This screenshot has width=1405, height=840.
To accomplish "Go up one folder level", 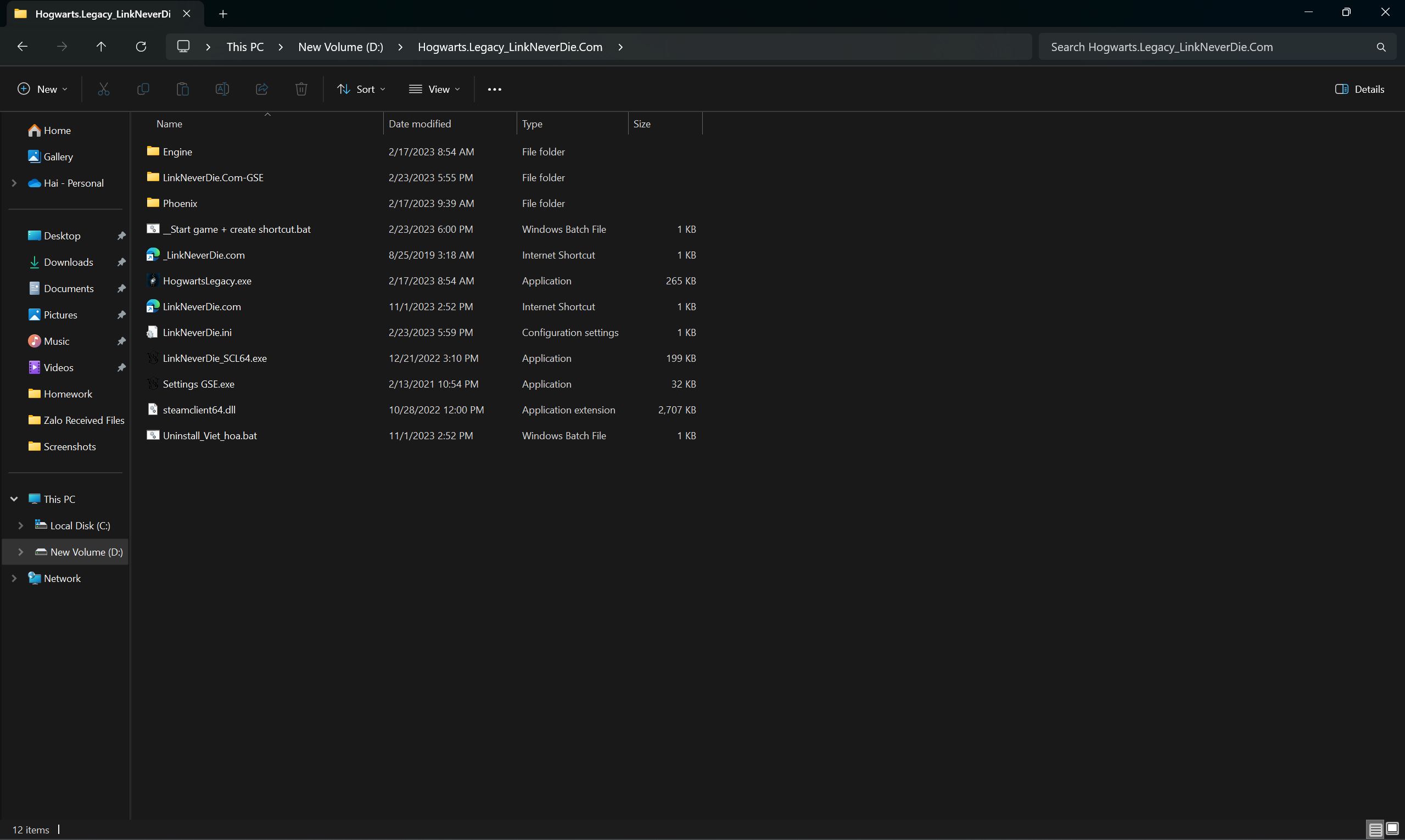I will coord(102,47).
